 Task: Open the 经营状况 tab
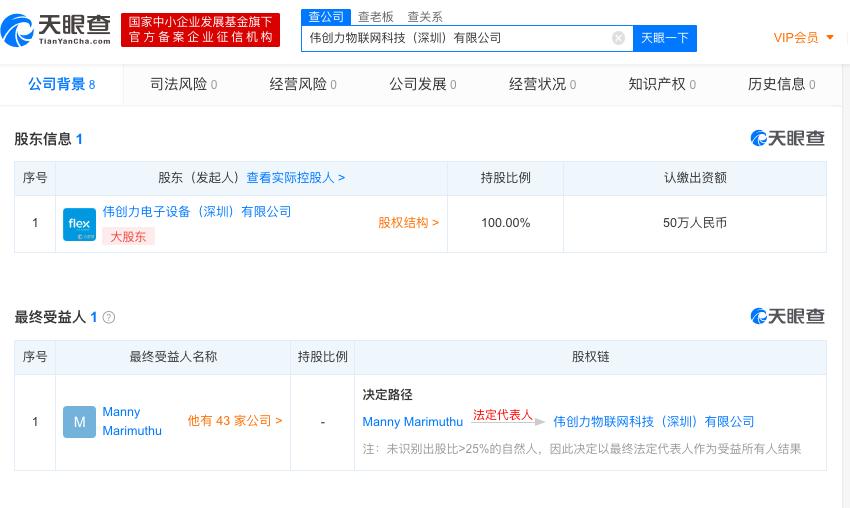click(x=543, y=84)
